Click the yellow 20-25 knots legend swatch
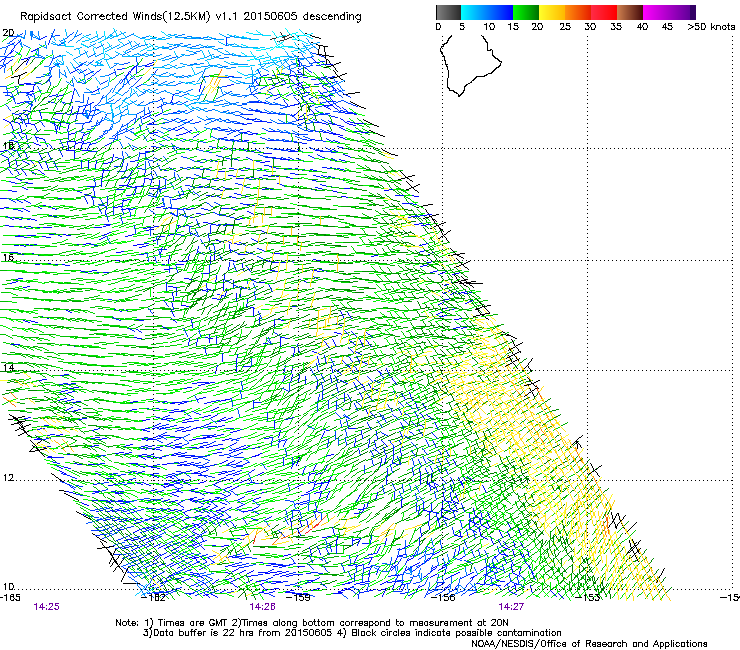This screenshot has width=740, height=650. [x=552, y=12]
